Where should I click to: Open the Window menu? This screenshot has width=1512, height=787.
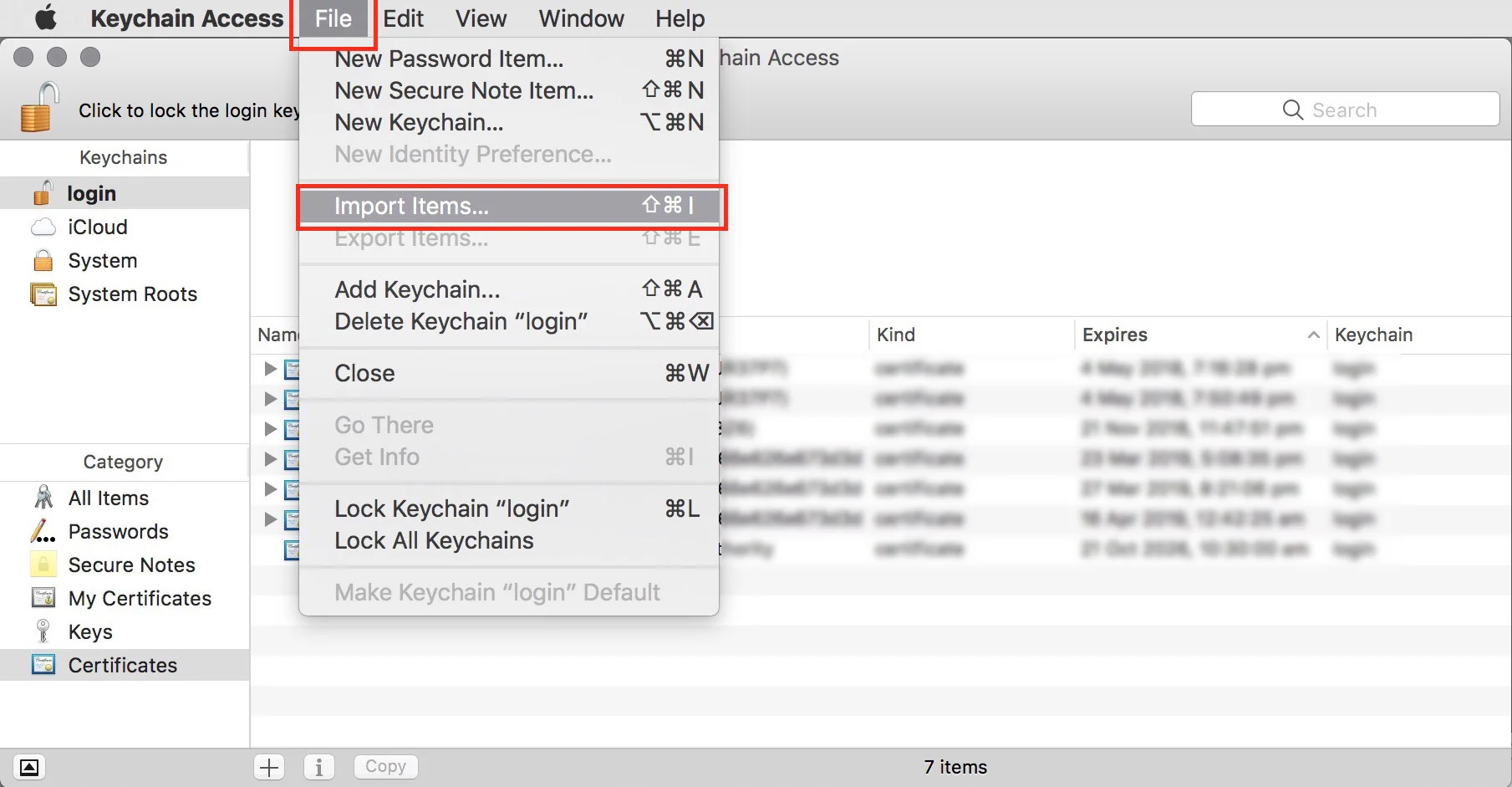(x=581, y=18)
